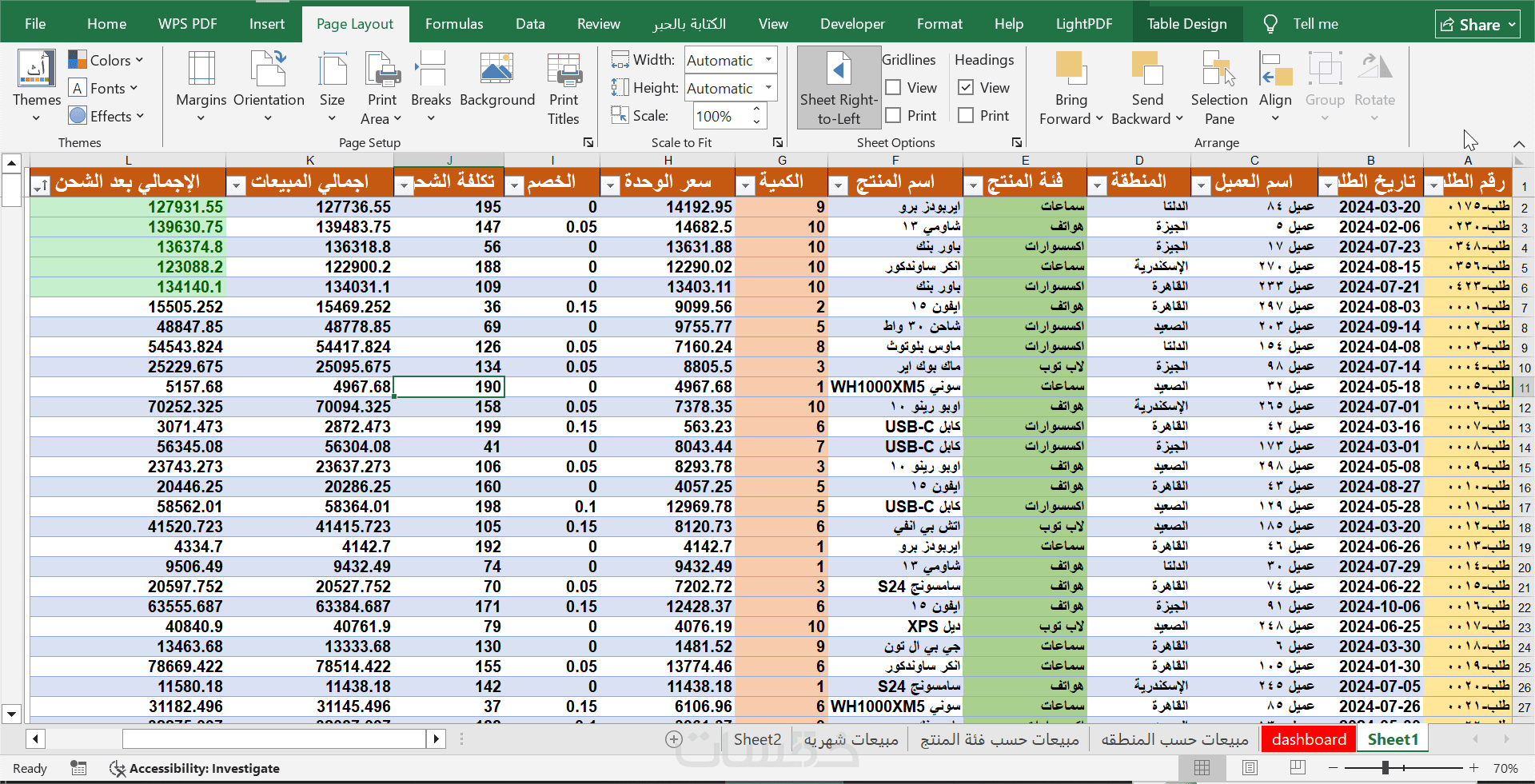Select column H header

668,160
